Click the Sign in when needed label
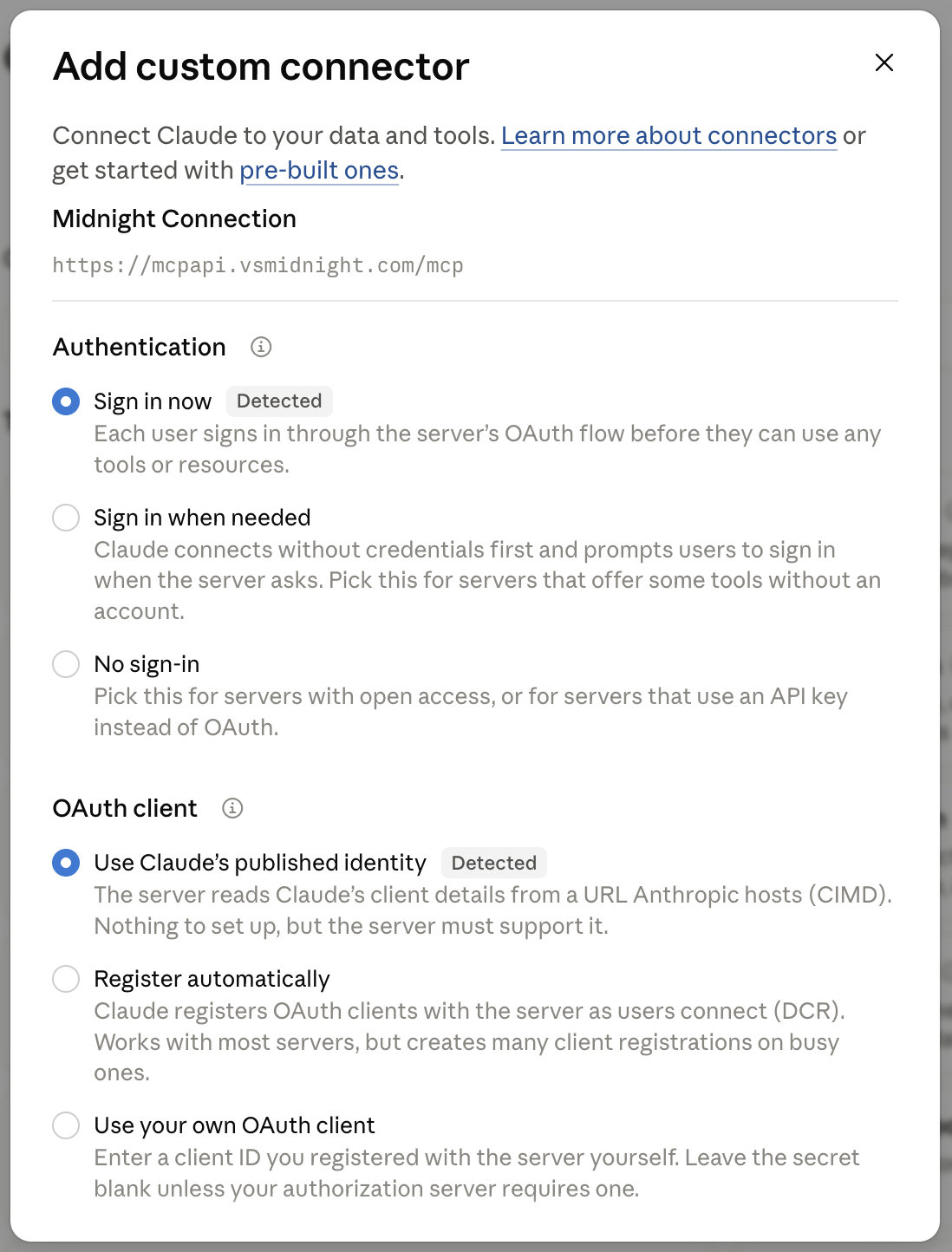The width and height of the screenshot is (952, 1252). (202, 518)
